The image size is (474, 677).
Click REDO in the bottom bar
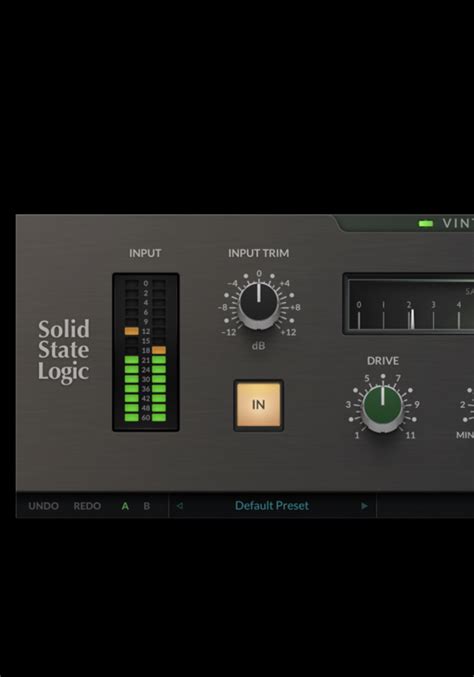[87, 506]
